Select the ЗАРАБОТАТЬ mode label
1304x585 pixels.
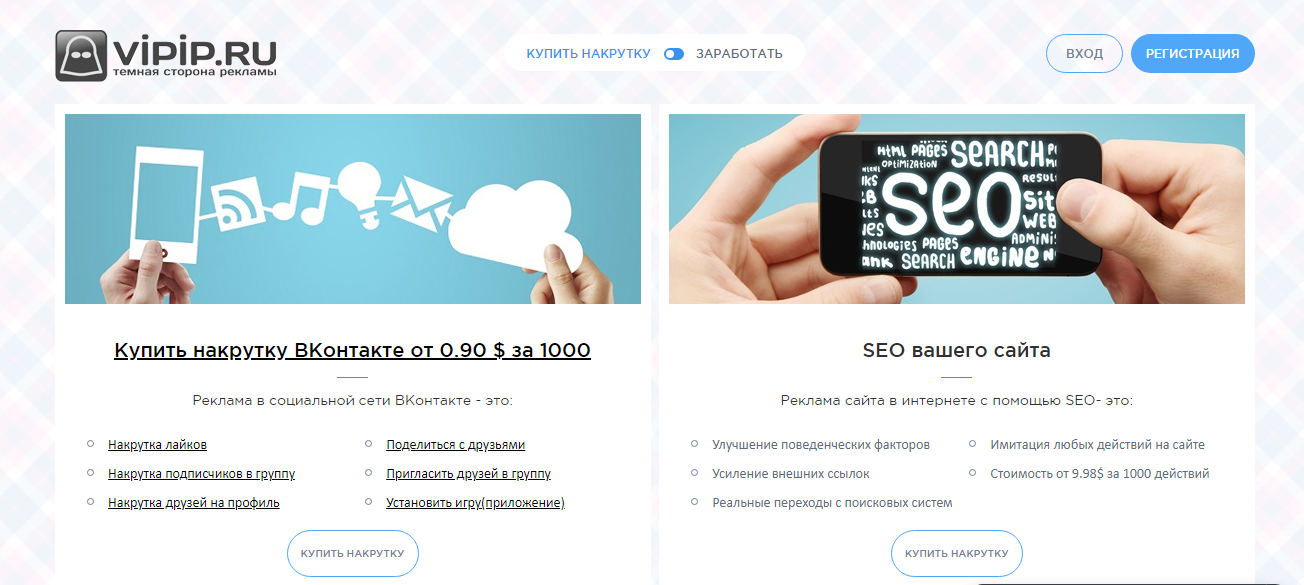pos(739,54)
